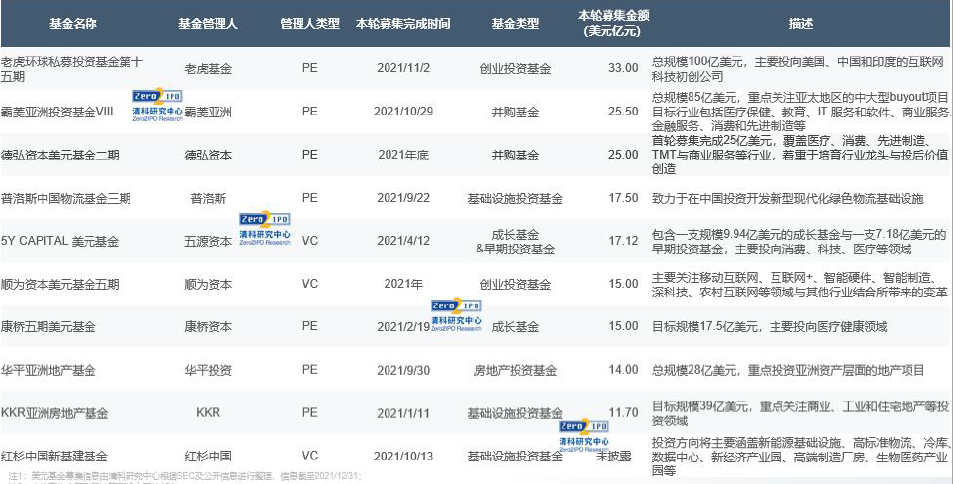Click VC type cell in 顺为资本 row
The height and width of the screenshot is (484, 955).
coord(309,284)
